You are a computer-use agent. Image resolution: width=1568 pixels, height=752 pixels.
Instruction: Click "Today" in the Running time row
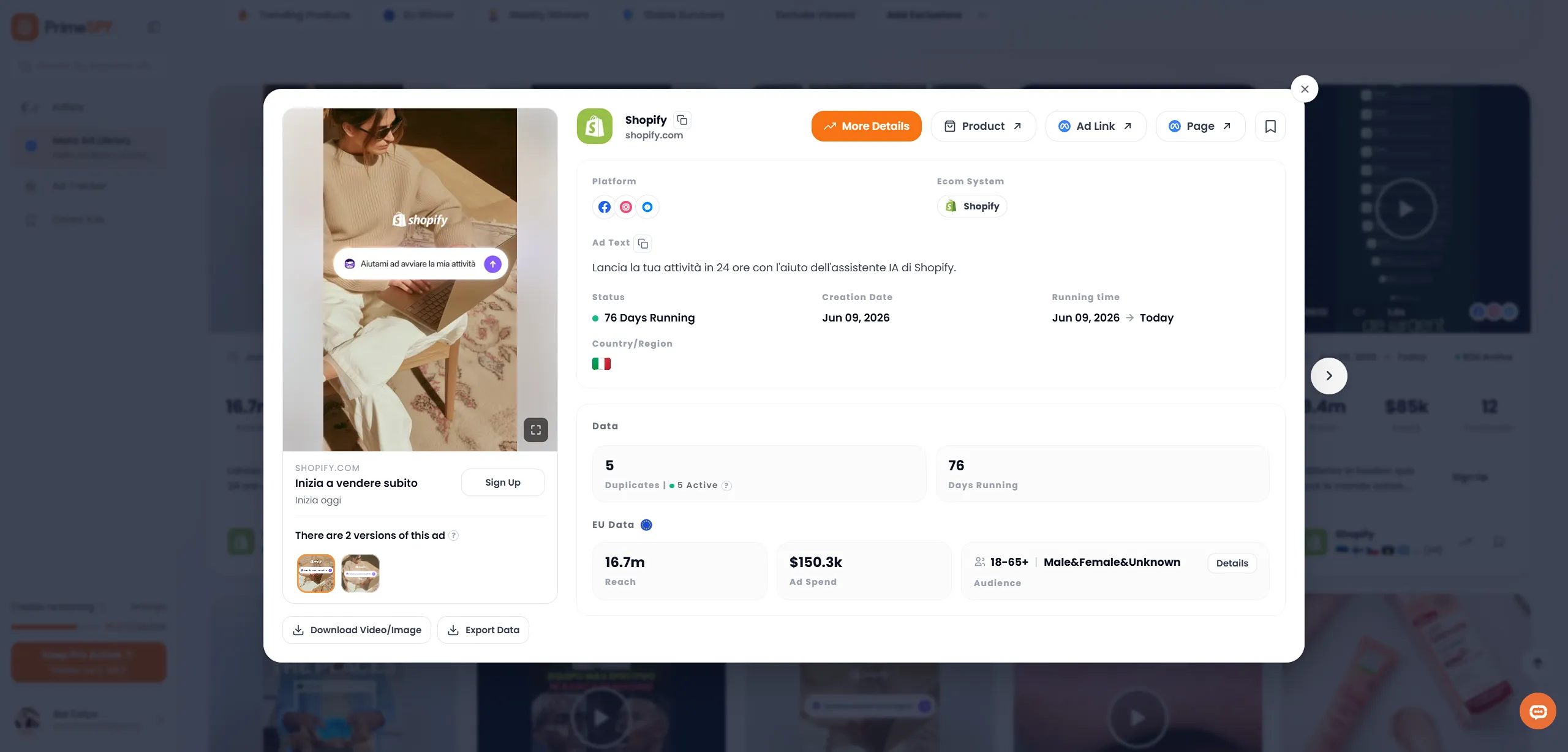[1156, 318]
